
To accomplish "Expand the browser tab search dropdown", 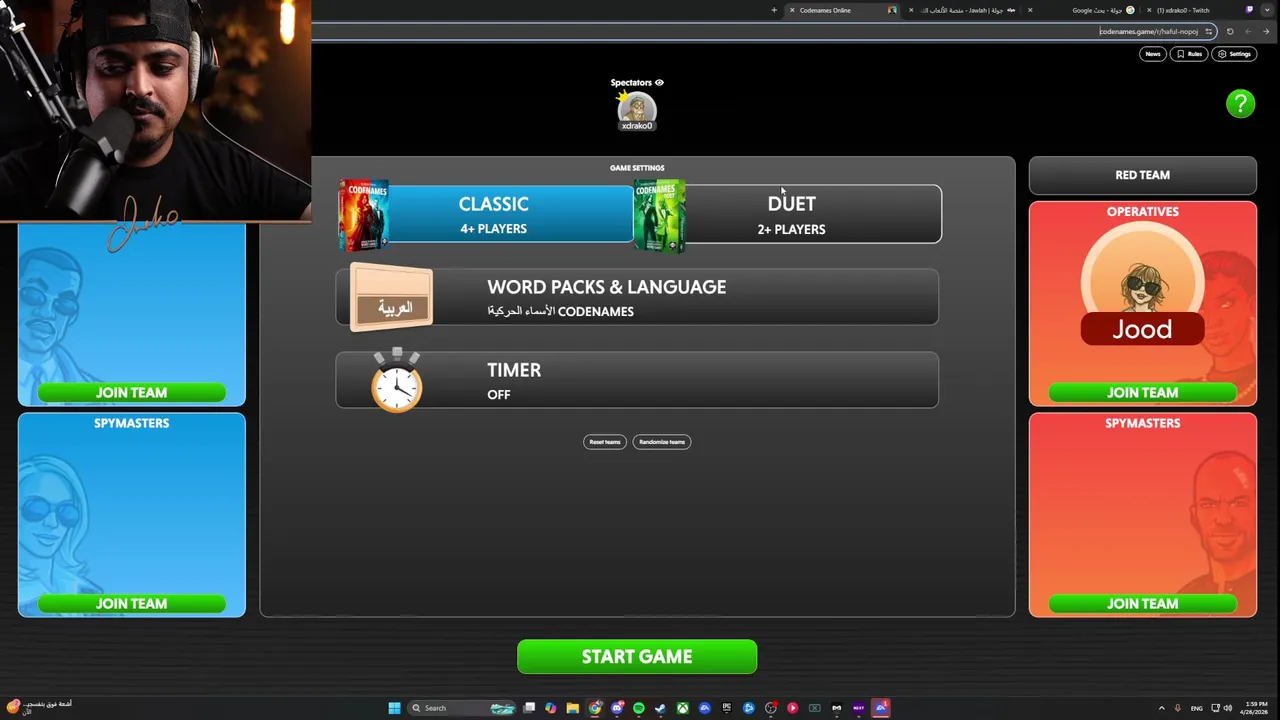I will pyautogui.click(x=1267, y=10).
